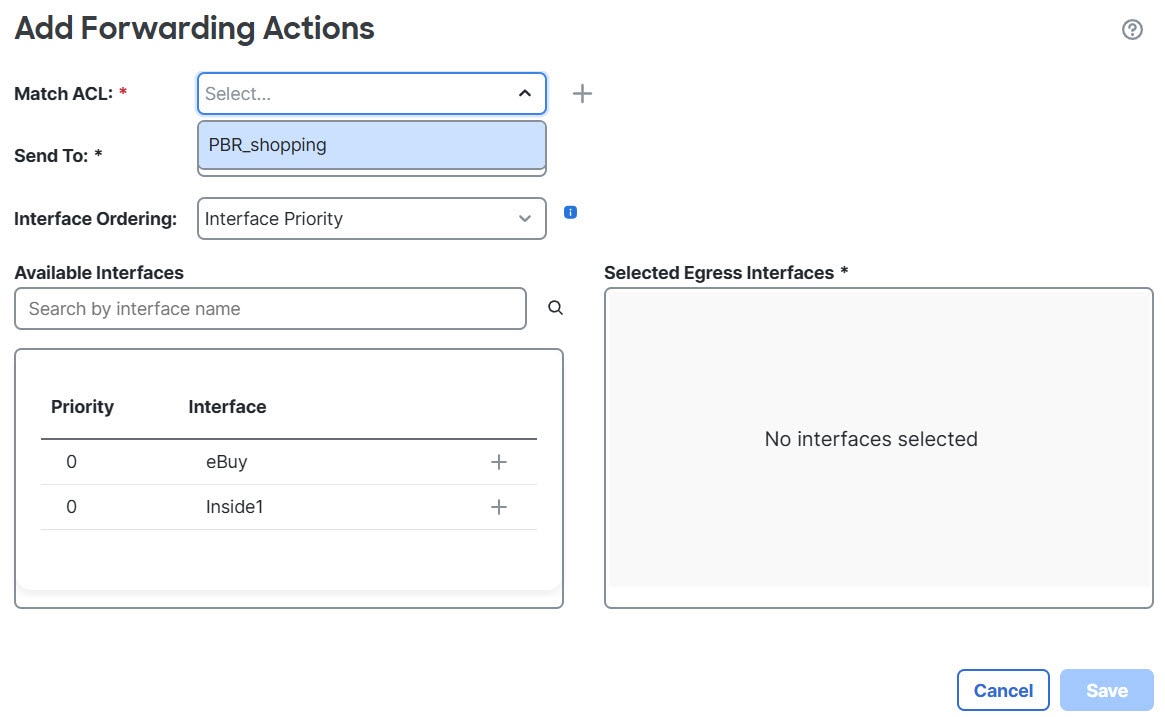Click the info icon beside Interface Ordering
1165x717 pixels.
(570, 212)
